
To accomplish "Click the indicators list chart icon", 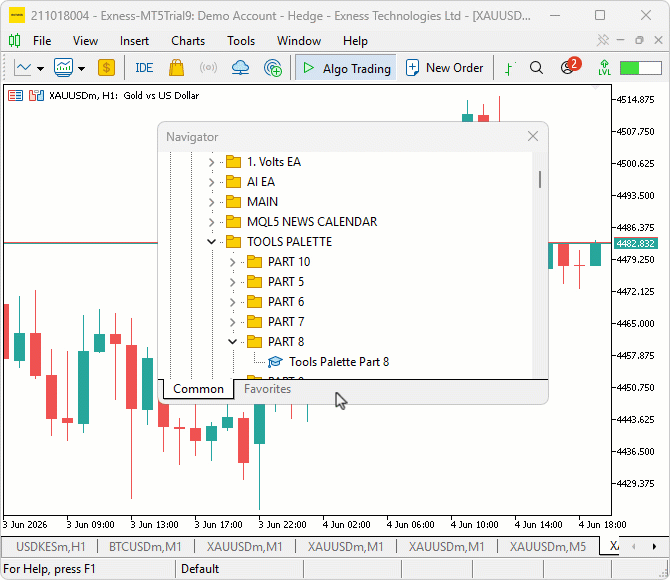I will (63, 68).
